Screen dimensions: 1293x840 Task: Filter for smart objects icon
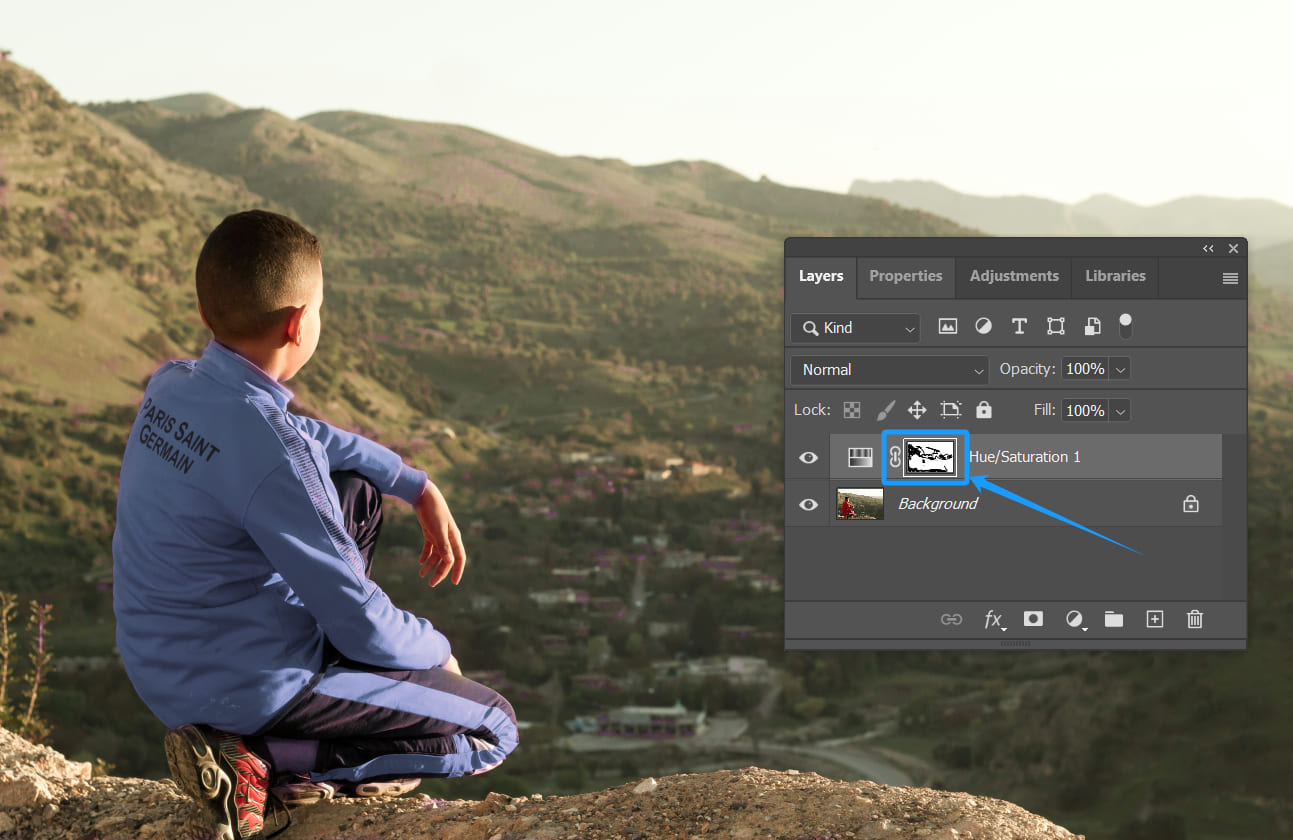(1092, 326)
